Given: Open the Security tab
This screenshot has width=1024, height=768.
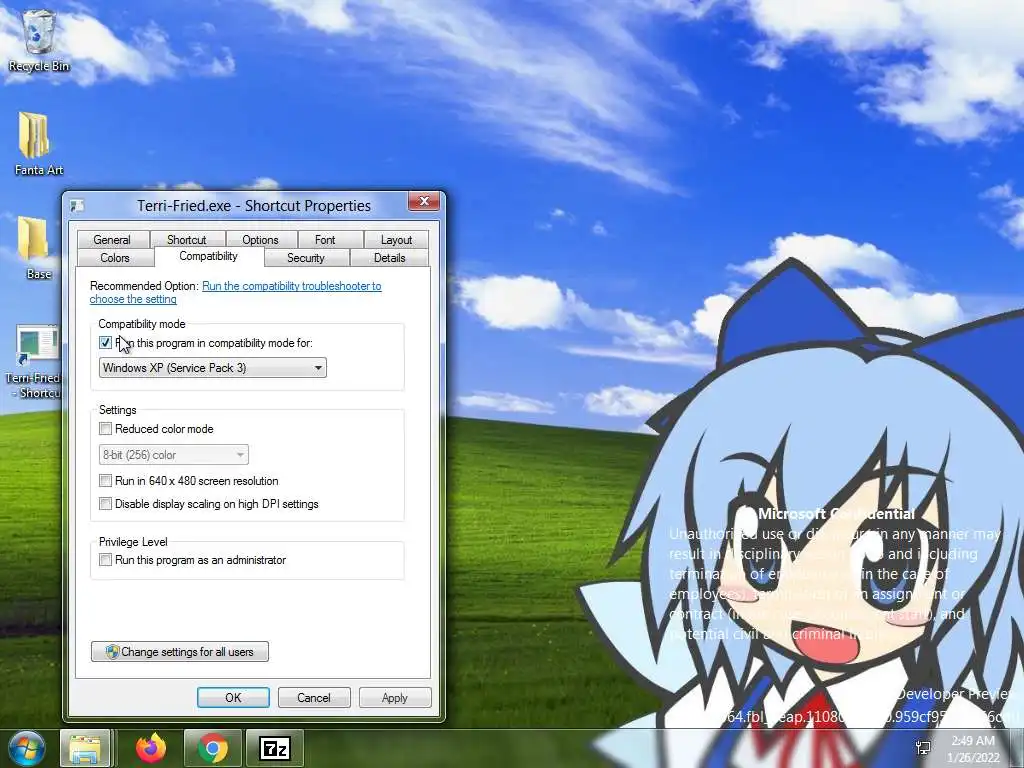Looking at the screenshot, I should coord(306,257).
